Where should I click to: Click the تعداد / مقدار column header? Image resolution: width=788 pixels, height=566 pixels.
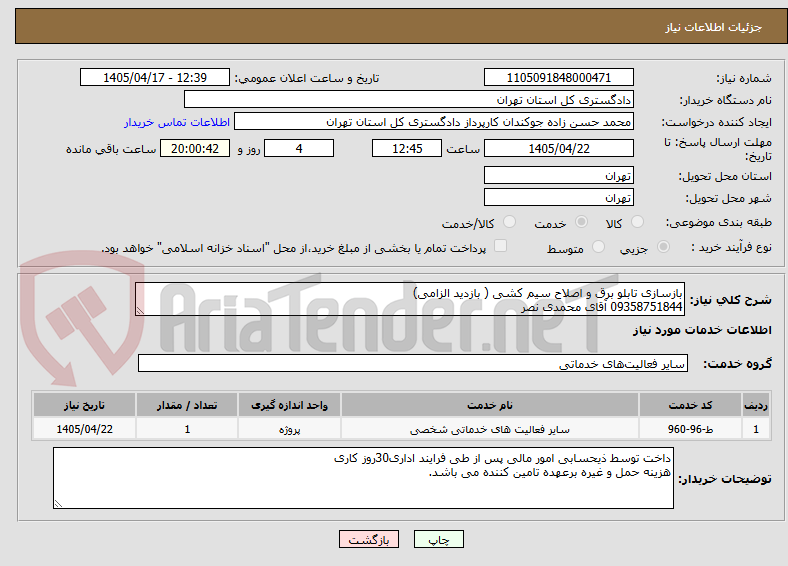tap(187, 405)
